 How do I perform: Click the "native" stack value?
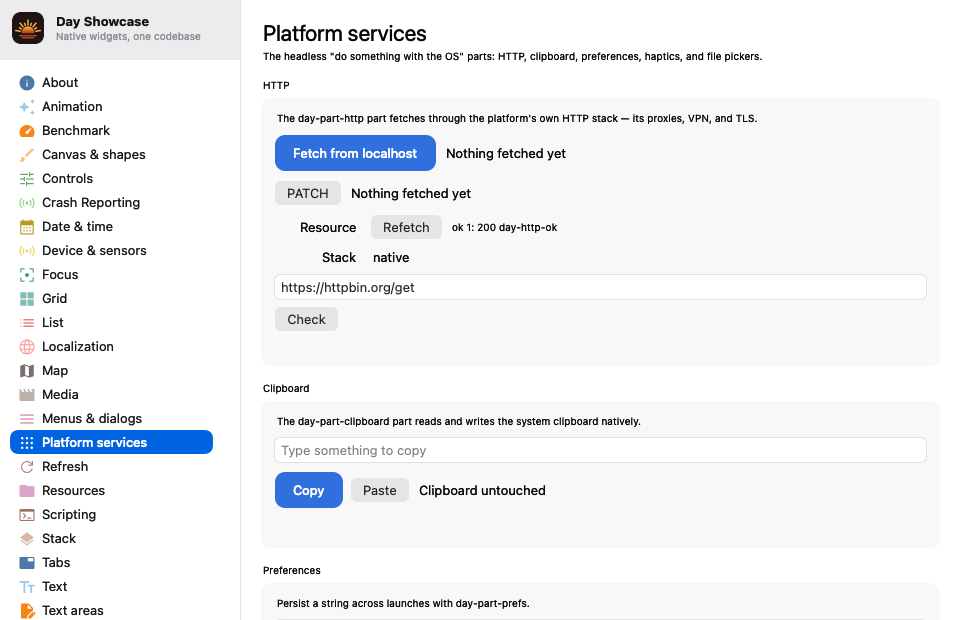click(x=391, y=258)
